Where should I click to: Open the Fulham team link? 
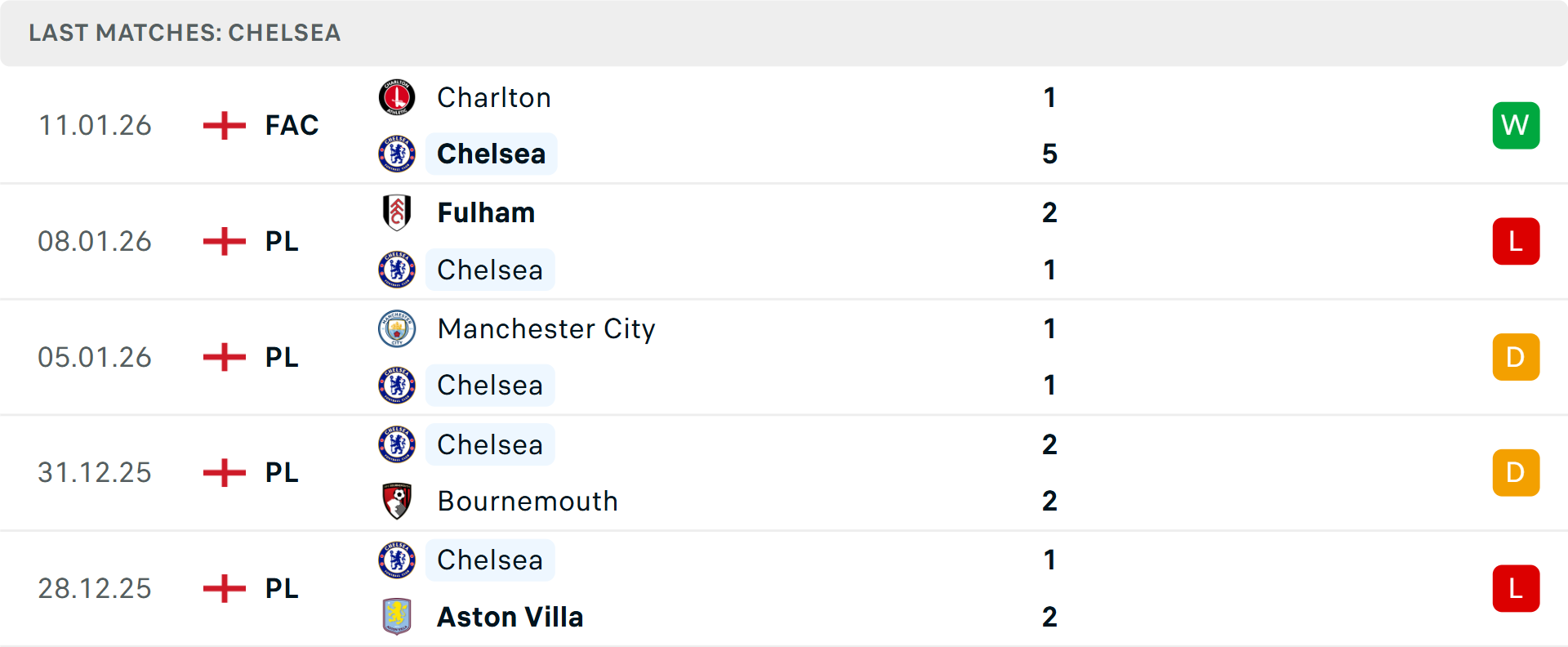click(x=486, y=212)
